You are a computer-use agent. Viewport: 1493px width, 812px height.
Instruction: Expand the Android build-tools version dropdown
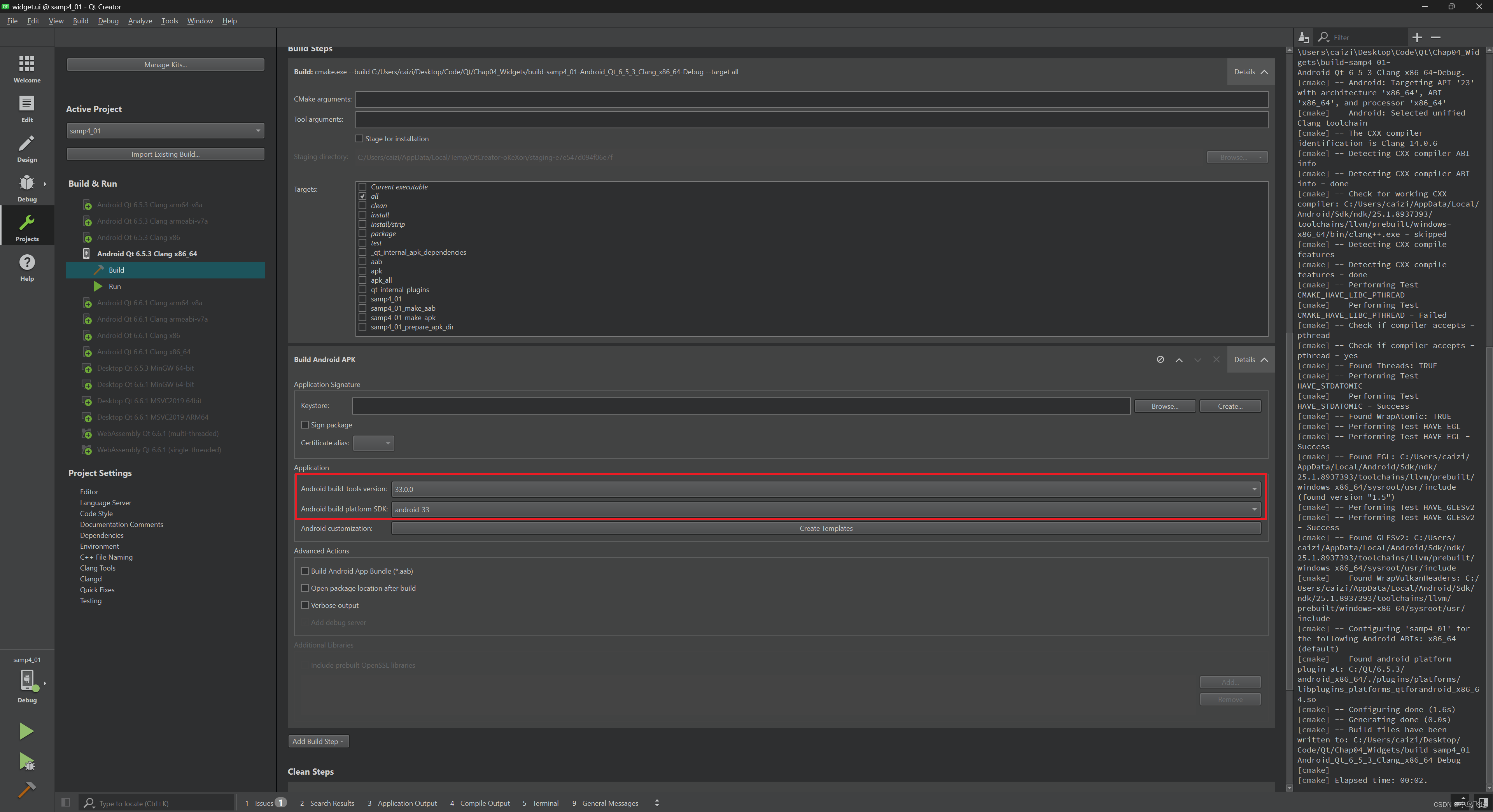1254,489
